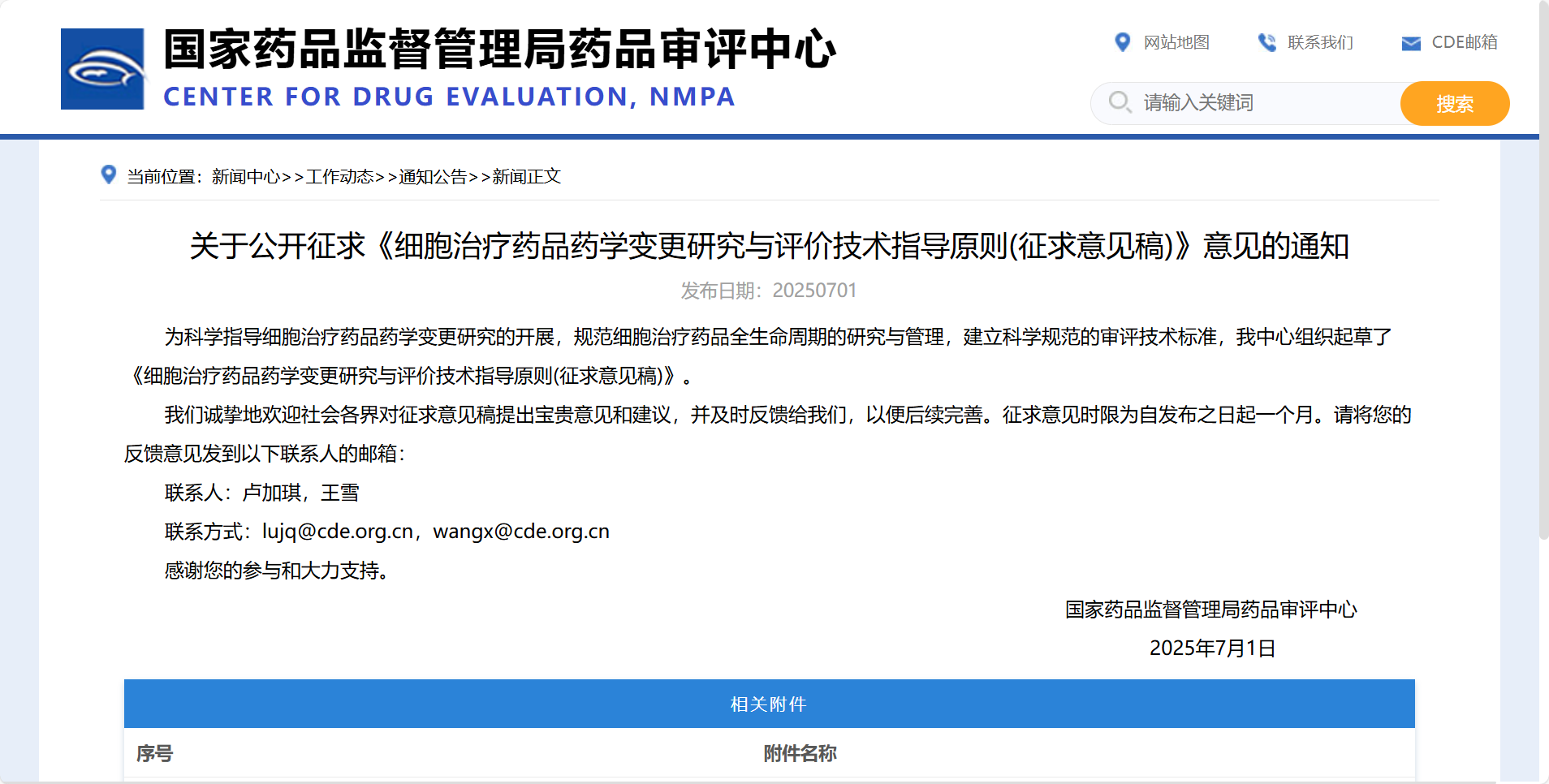The height and width of the screenshot is (784, 1549).
Task: Click the email lujq@cde.org.cn
Action: (338, 532)
